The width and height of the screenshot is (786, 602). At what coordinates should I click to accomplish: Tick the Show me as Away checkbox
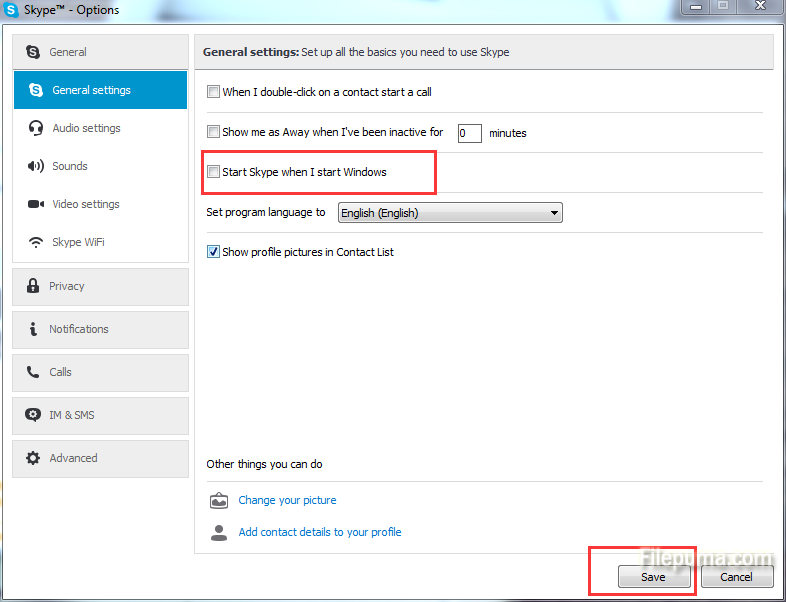(213, 132)
